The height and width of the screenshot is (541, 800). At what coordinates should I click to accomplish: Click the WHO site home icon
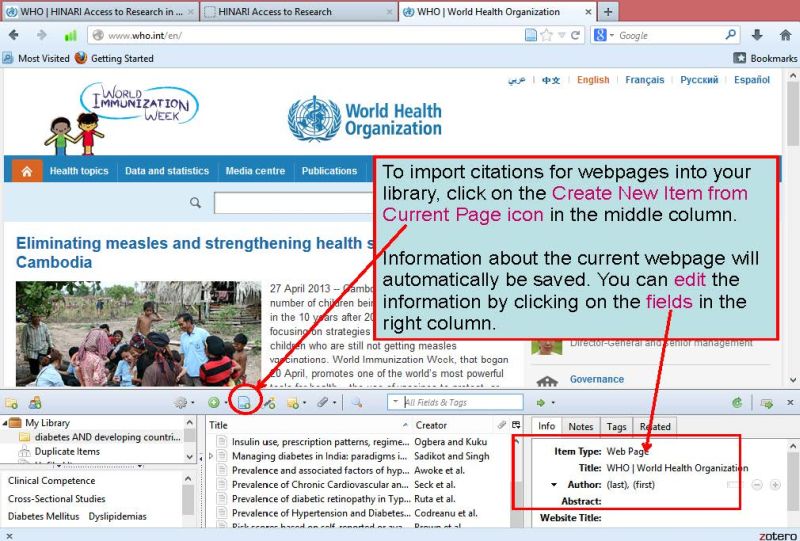coord(26,171)
